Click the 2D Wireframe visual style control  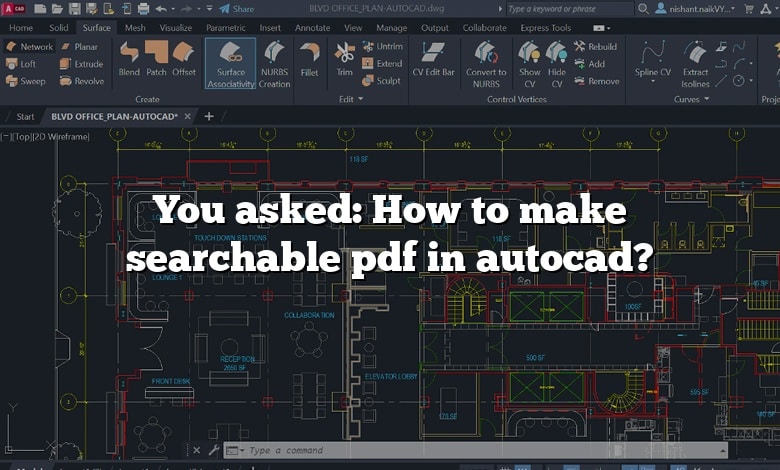pos(61,136)
